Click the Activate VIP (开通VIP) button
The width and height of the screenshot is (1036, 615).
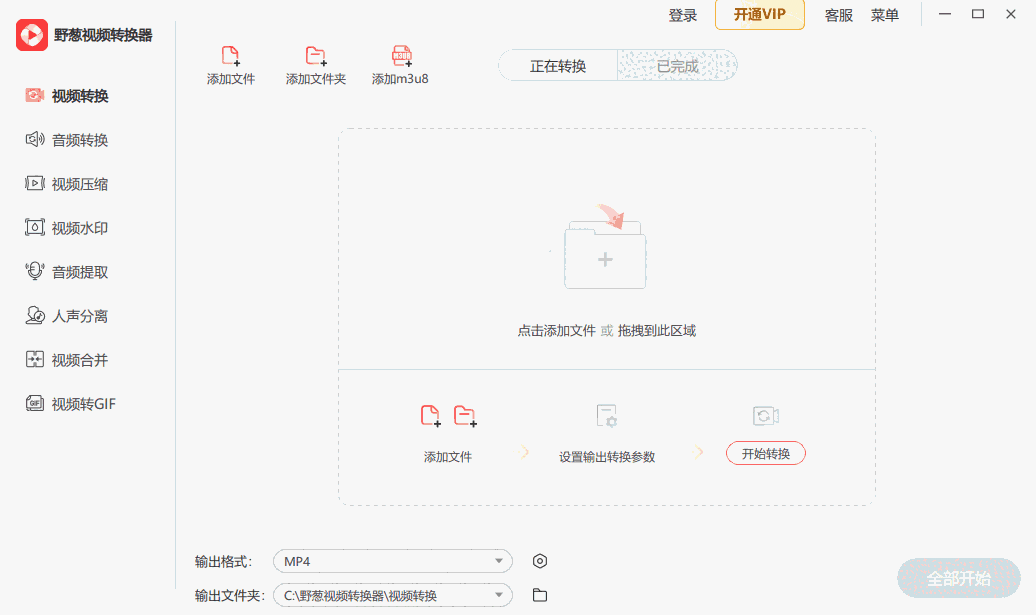pos(760,15)
